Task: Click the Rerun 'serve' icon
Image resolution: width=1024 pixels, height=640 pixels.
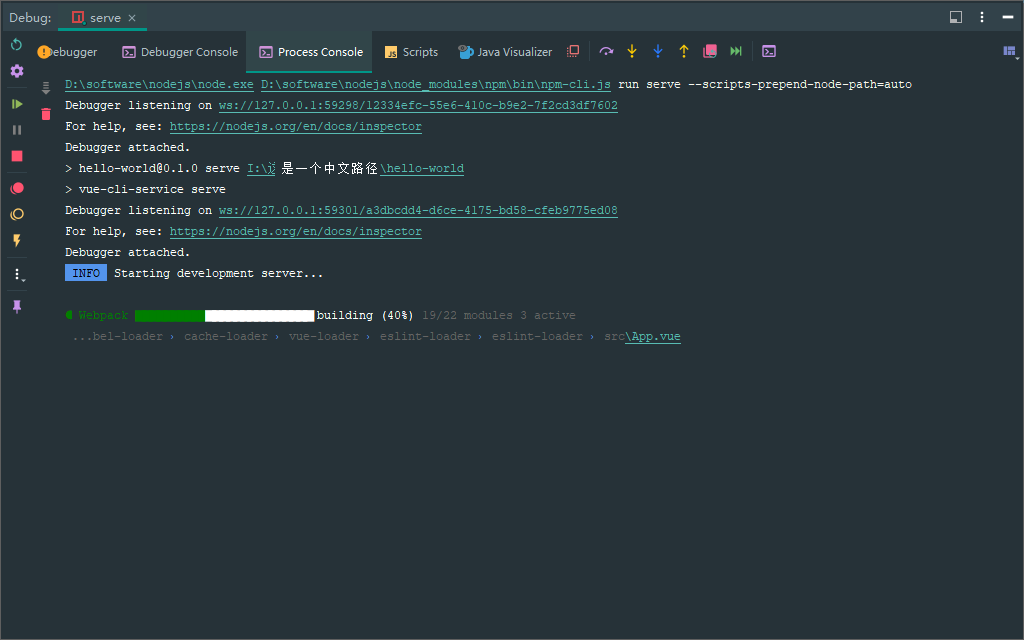Action: coord(16,45)
